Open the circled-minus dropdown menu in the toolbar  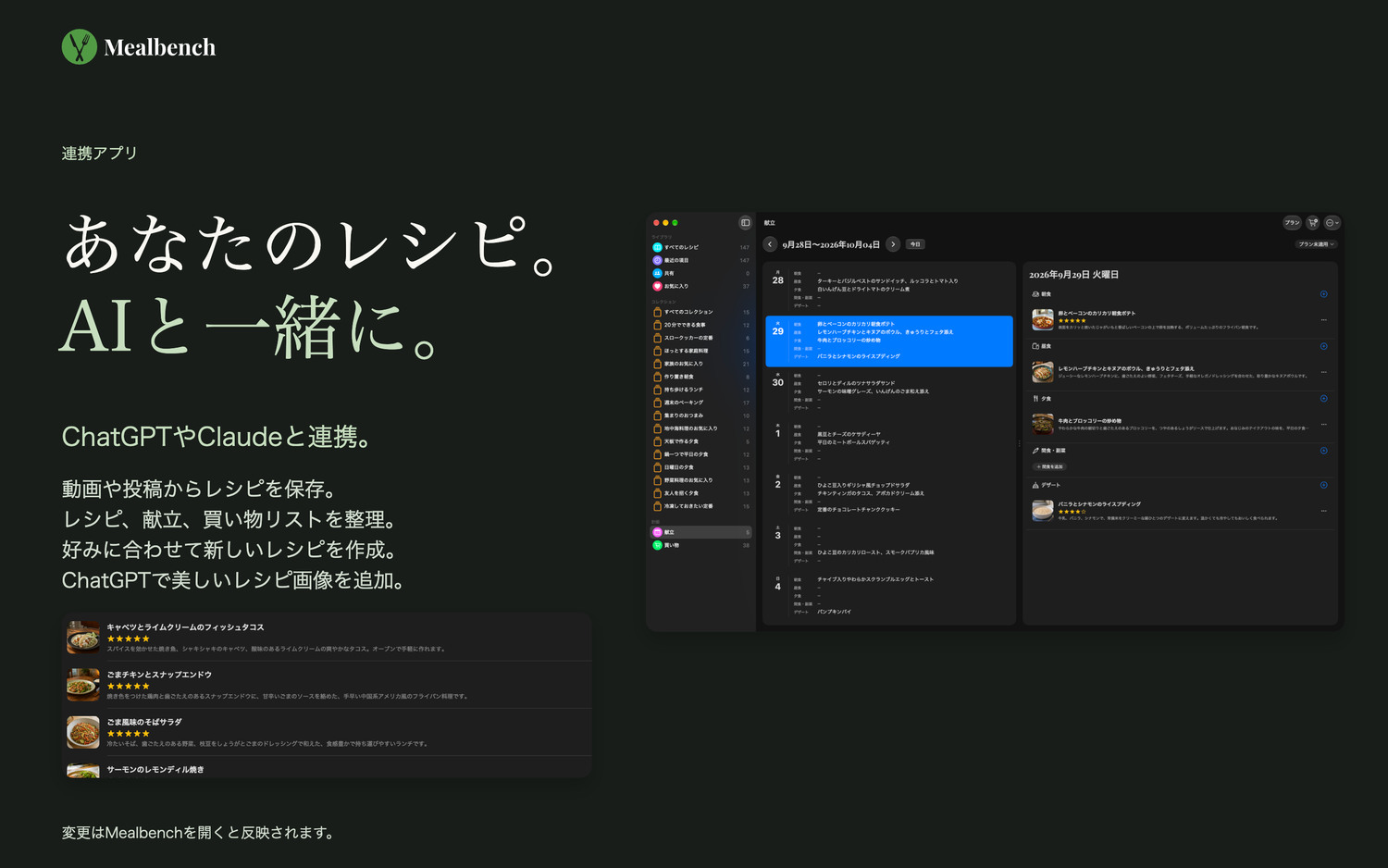pyautogui.click(x=1332, y=223)
